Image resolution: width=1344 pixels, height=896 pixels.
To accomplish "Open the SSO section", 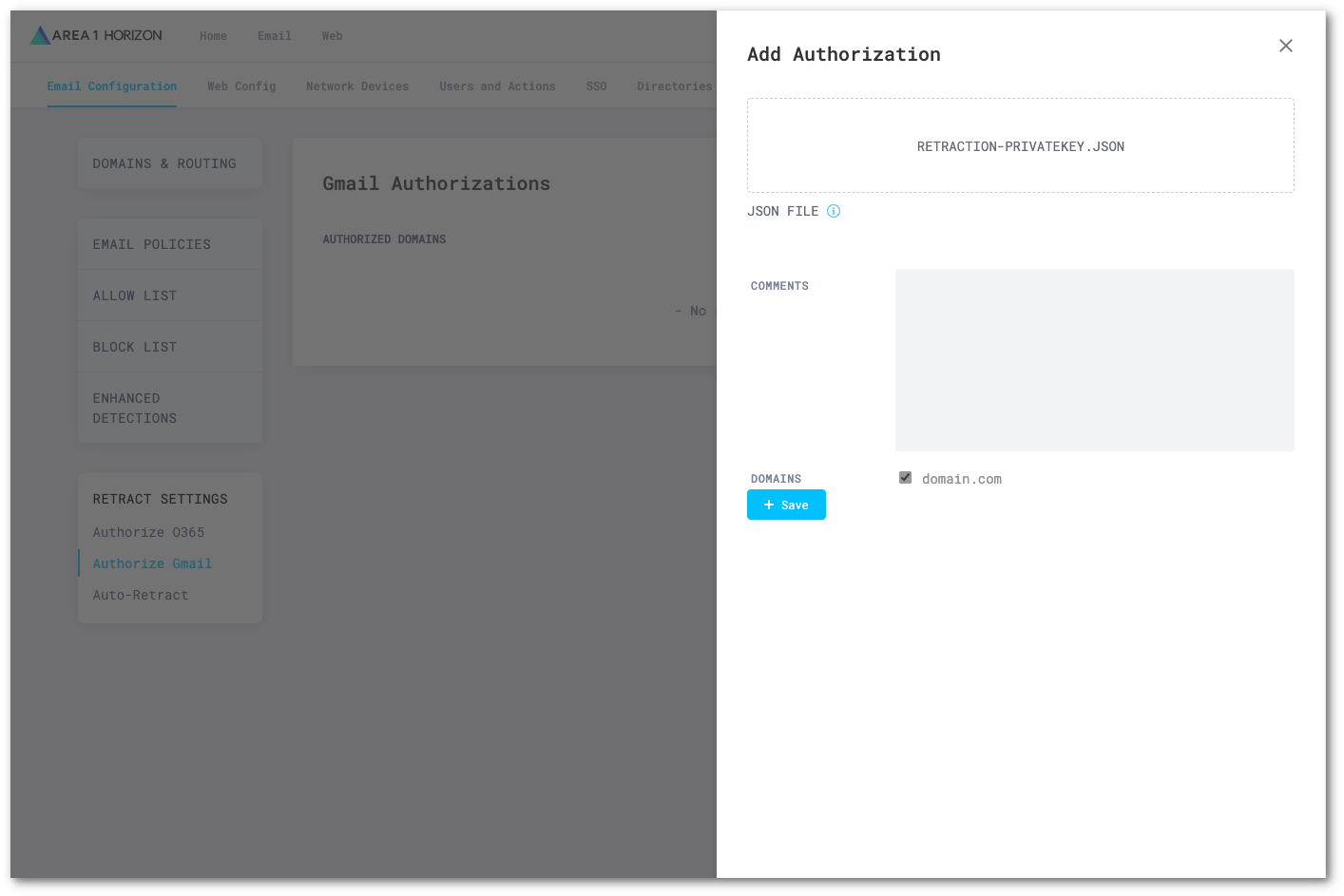I will tap(596, 86).
